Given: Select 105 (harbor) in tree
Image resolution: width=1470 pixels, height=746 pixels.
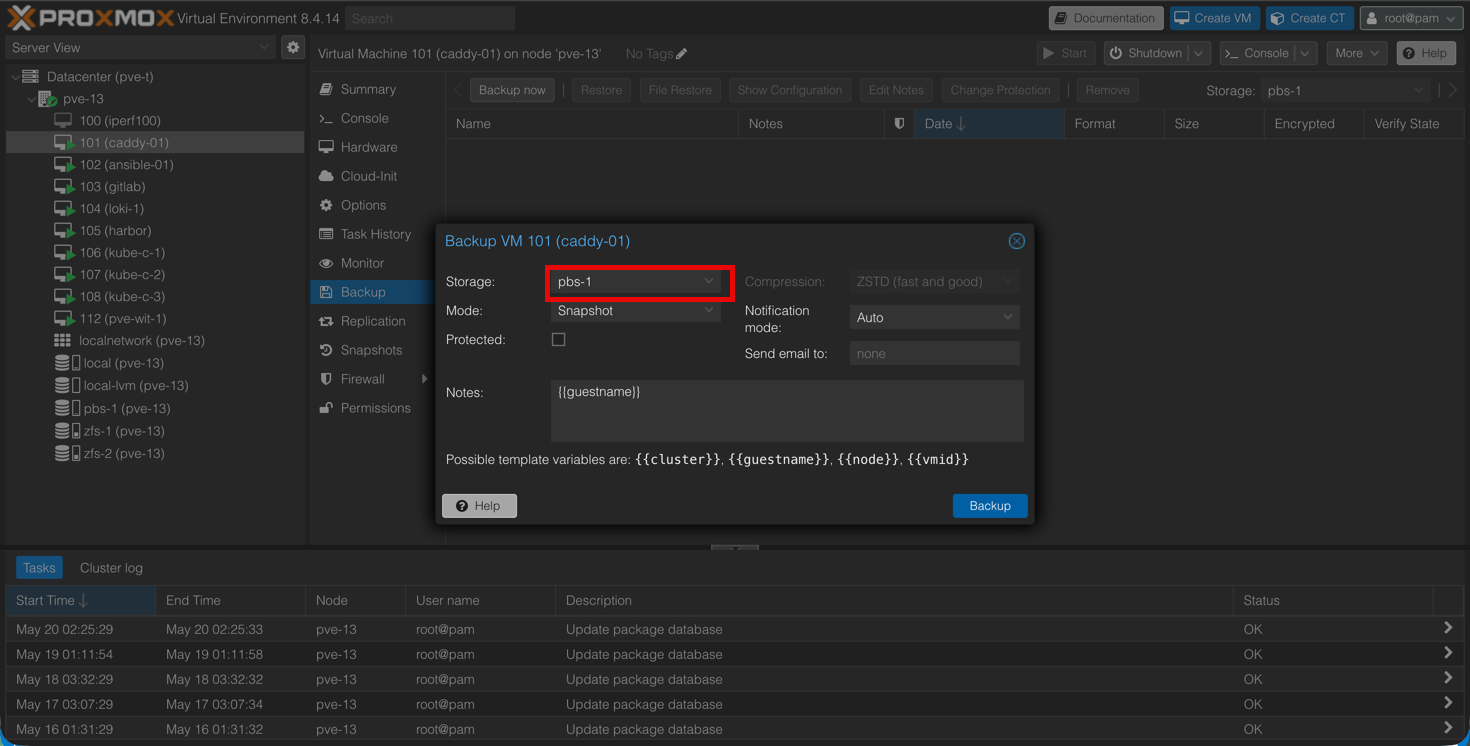Looking at the screenshot, I should pos(115,230).
